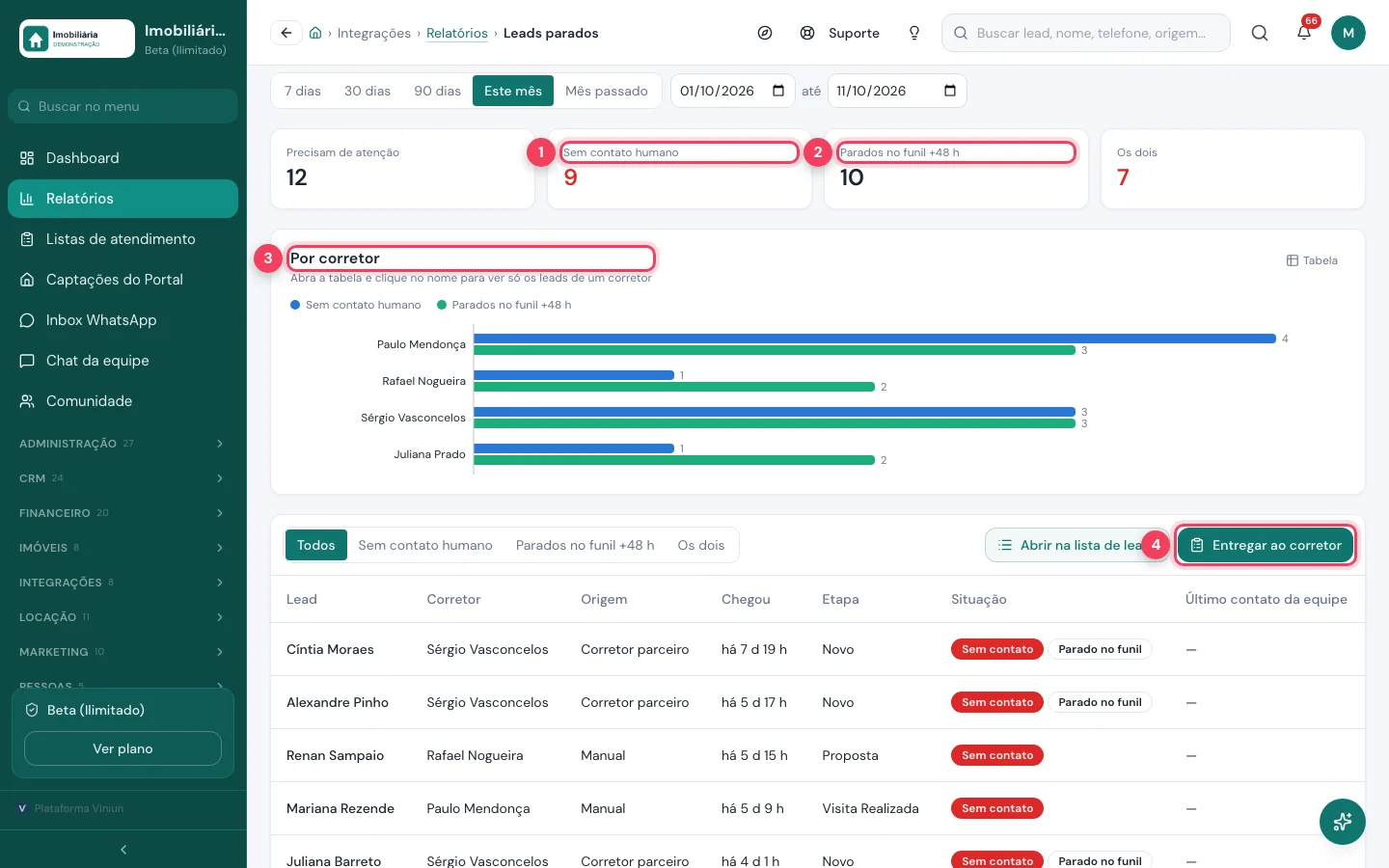The width and height of the screenshot is (1389, 868).
Task: Expand the INTEGRAÇÕES section
Action: 123,583
